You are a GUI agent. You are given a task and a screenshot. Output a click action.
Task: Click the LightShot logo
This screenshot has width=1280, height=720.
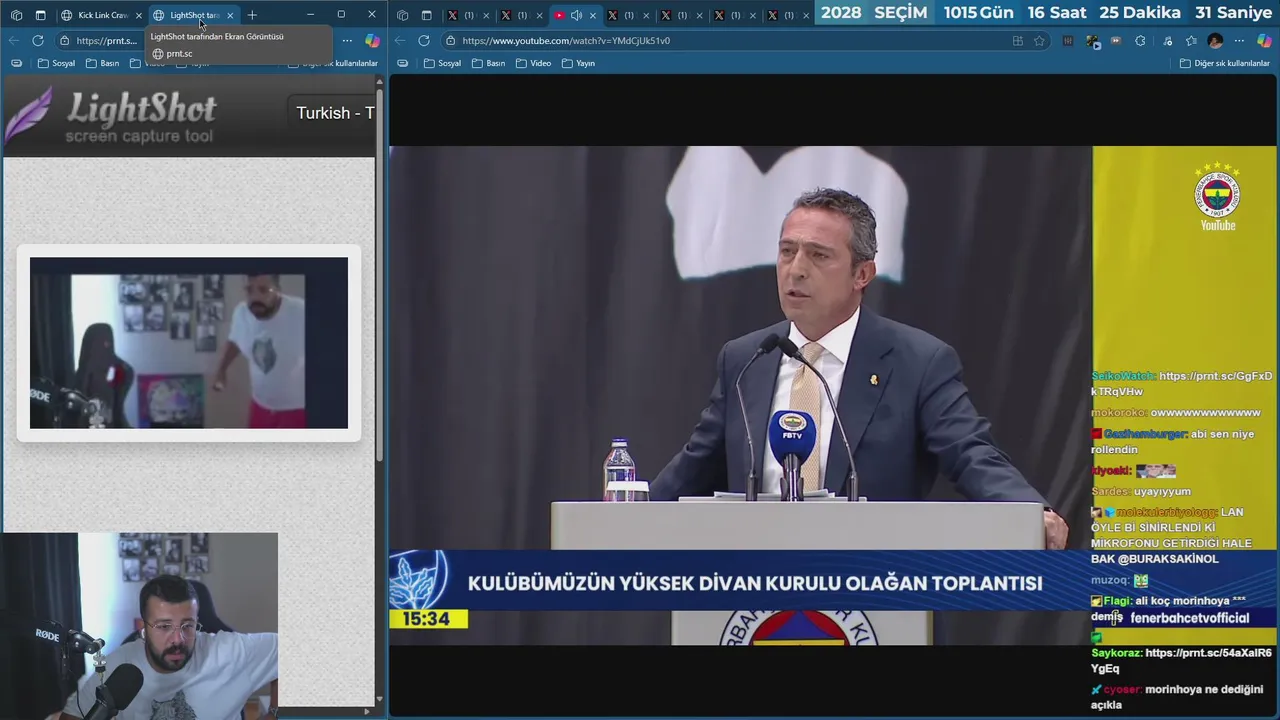tap(110, 116)
